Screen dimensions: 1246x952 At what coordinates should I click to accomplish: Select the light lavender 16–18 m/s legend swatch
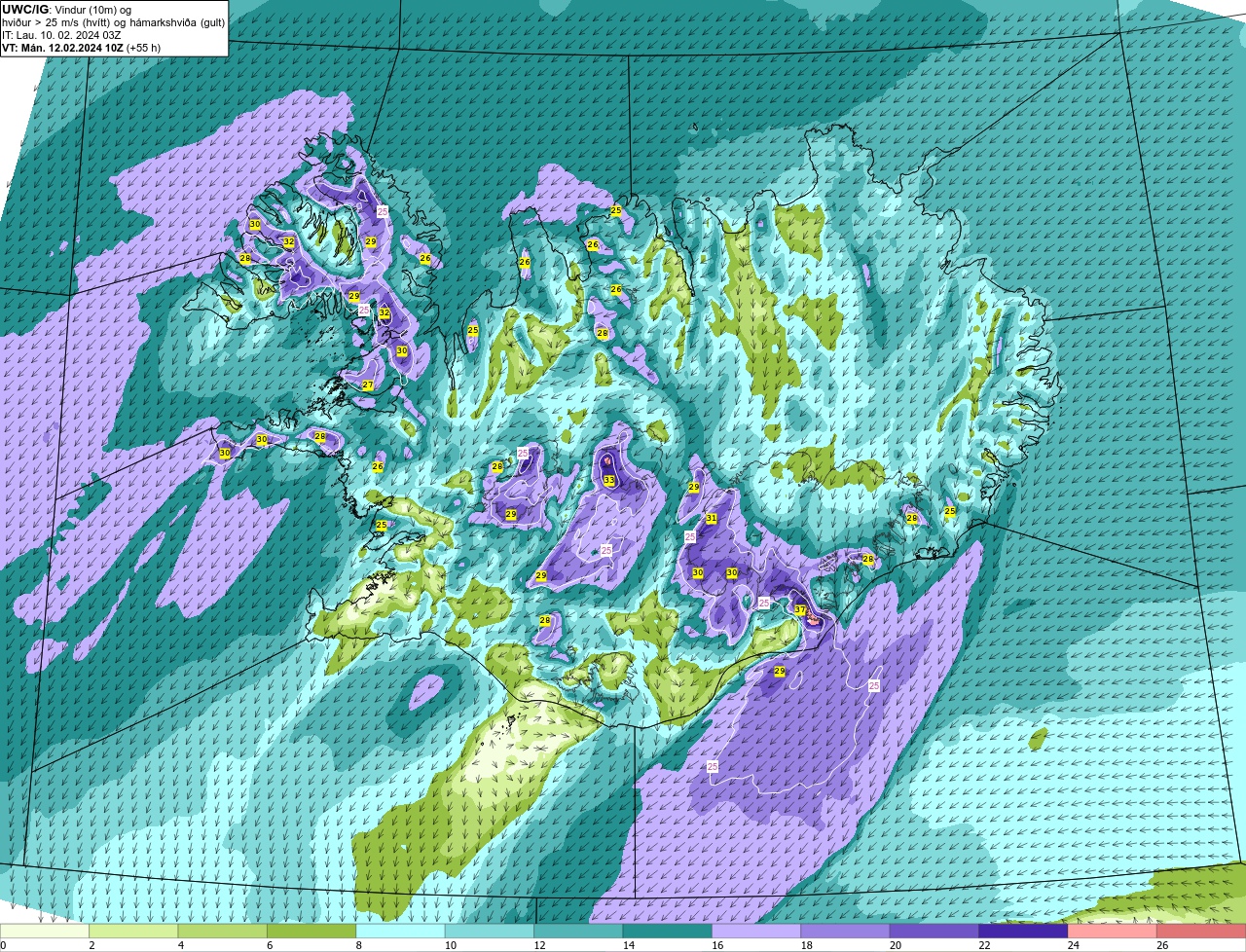click(x=756, y=931)
